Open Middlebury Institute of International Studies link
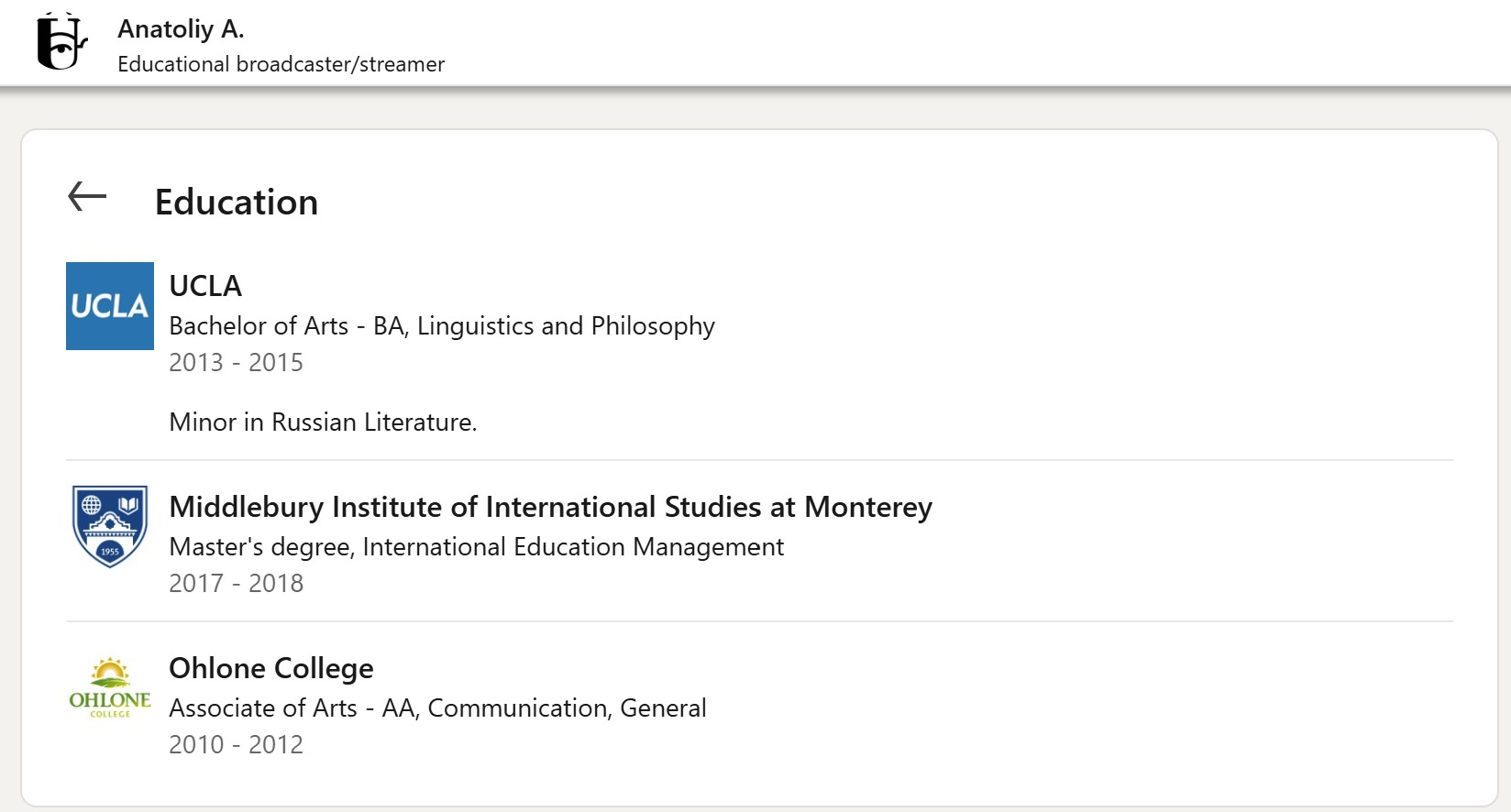This screenshot has height=812, width=1511. click(550, 507)
